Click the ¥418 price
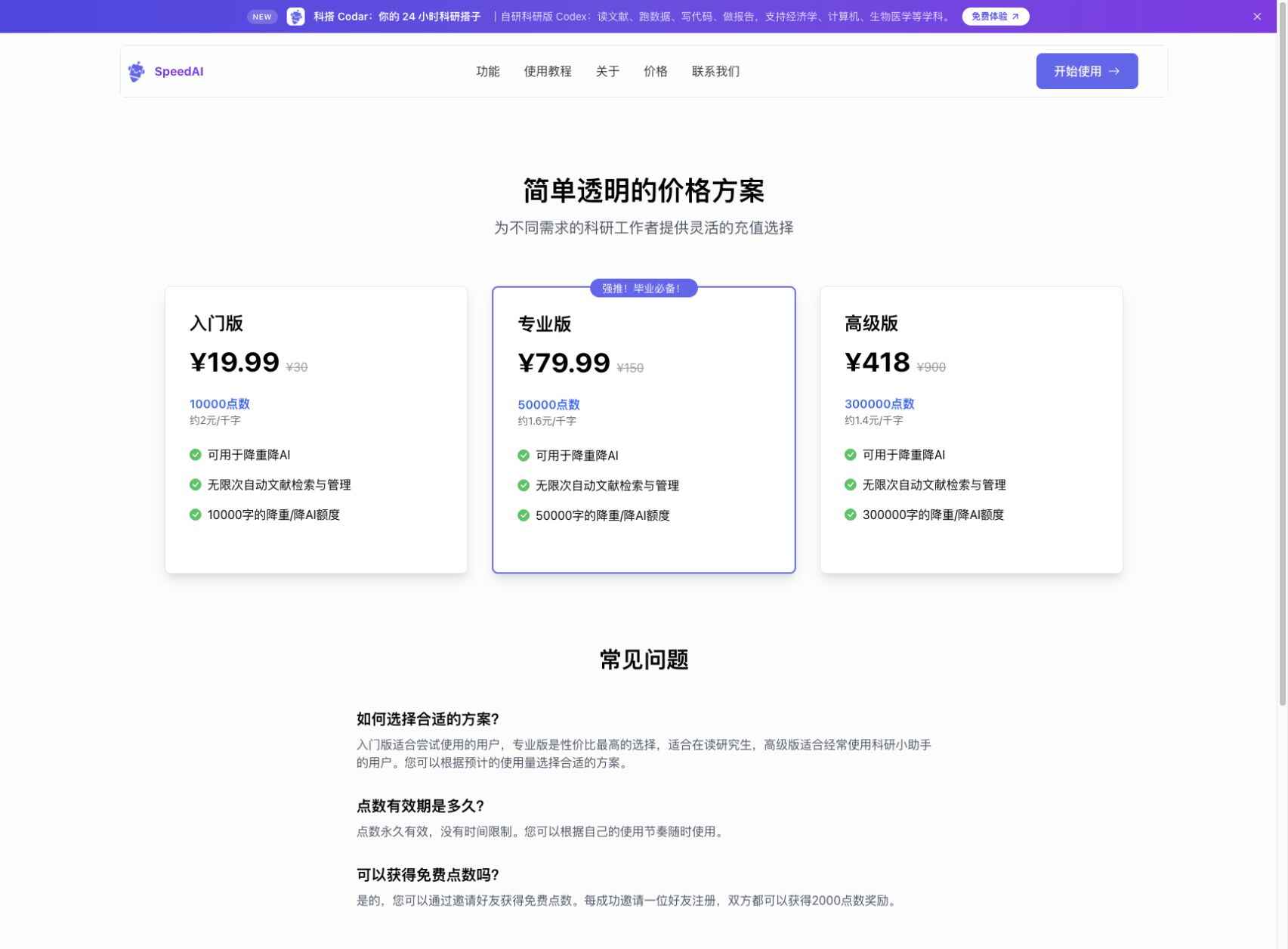Screen dimensions: 1288x949 [x=877, y=363]
